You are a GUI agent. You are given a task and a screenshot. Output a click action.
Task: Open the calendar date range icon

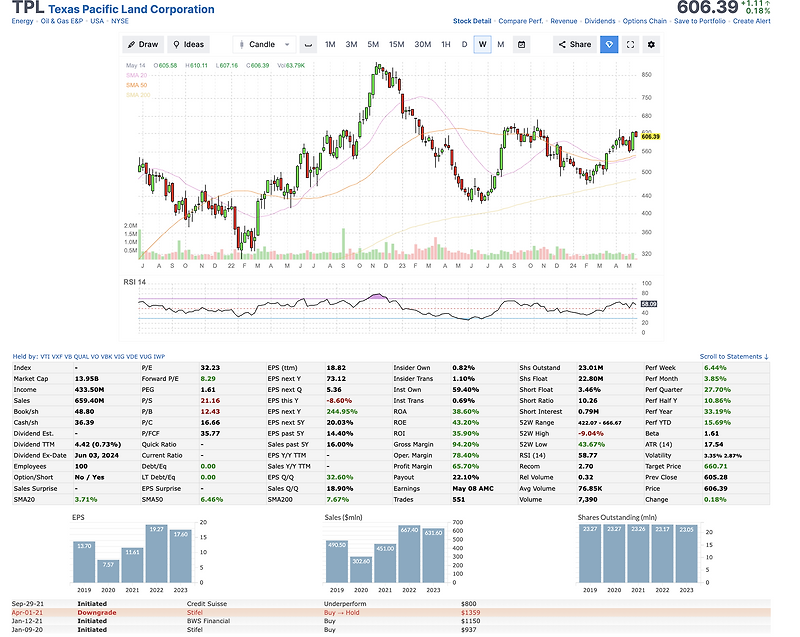(x=521, y=44)
